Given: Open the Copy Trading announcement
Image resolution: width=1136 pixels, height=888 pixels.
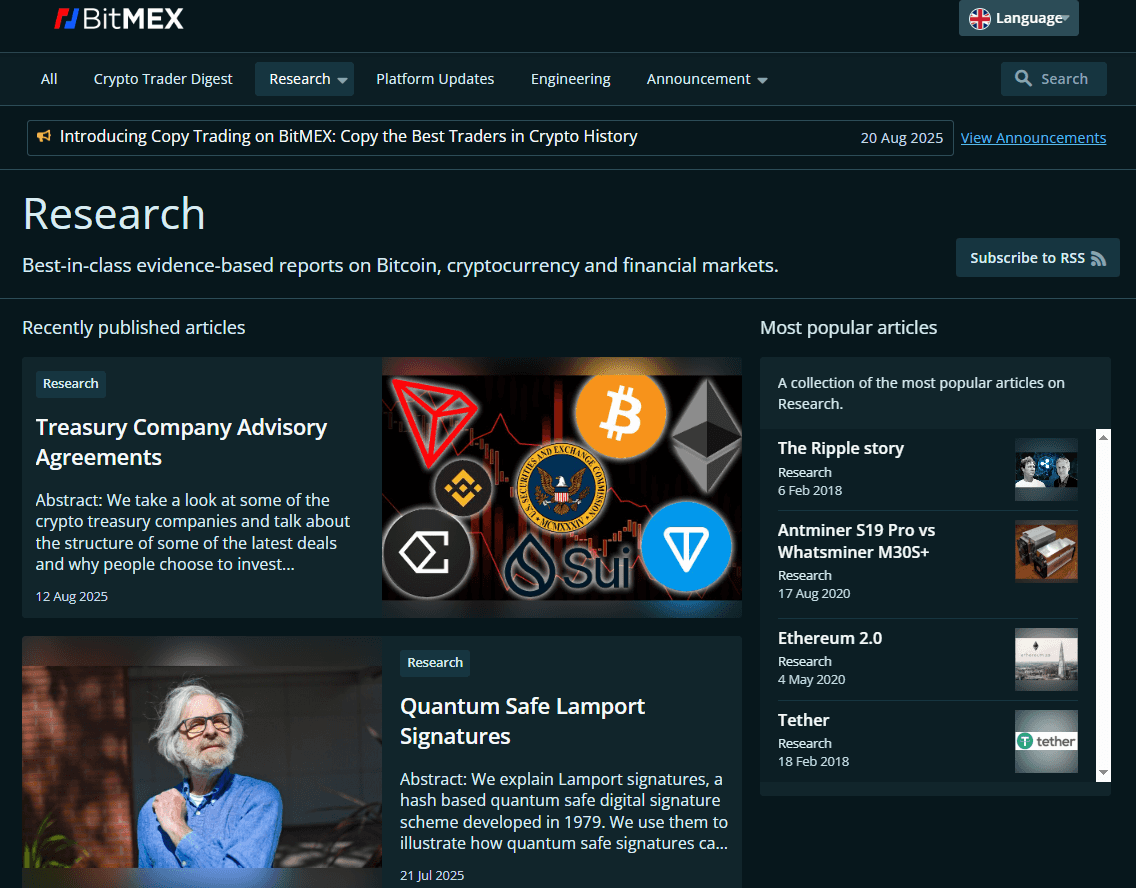Looking at the screenshot, I should [348, 136].
